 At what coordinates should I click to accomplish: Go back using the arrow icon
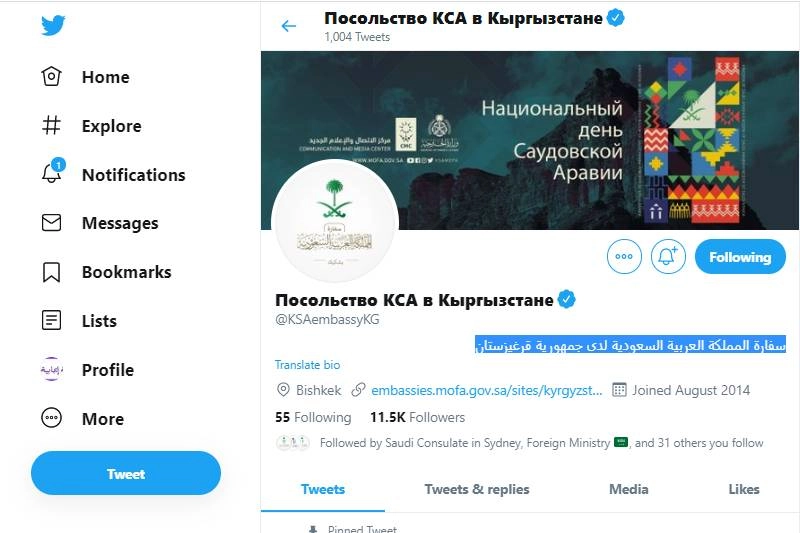tap(289, 26)
